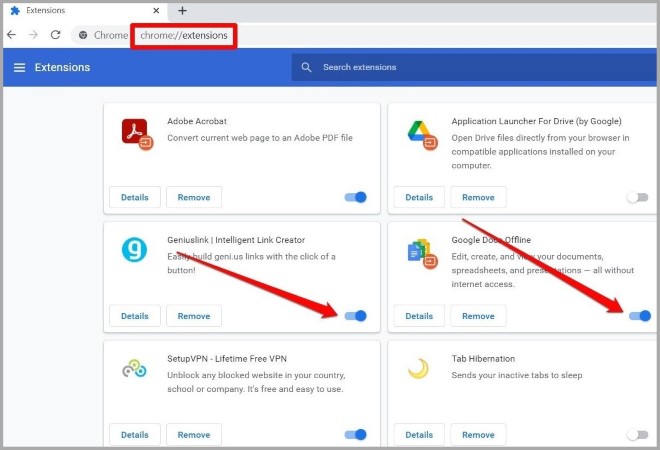Click the Extensions page title
660x450 pixels.
pyautogui.click(x=62, y=67)
